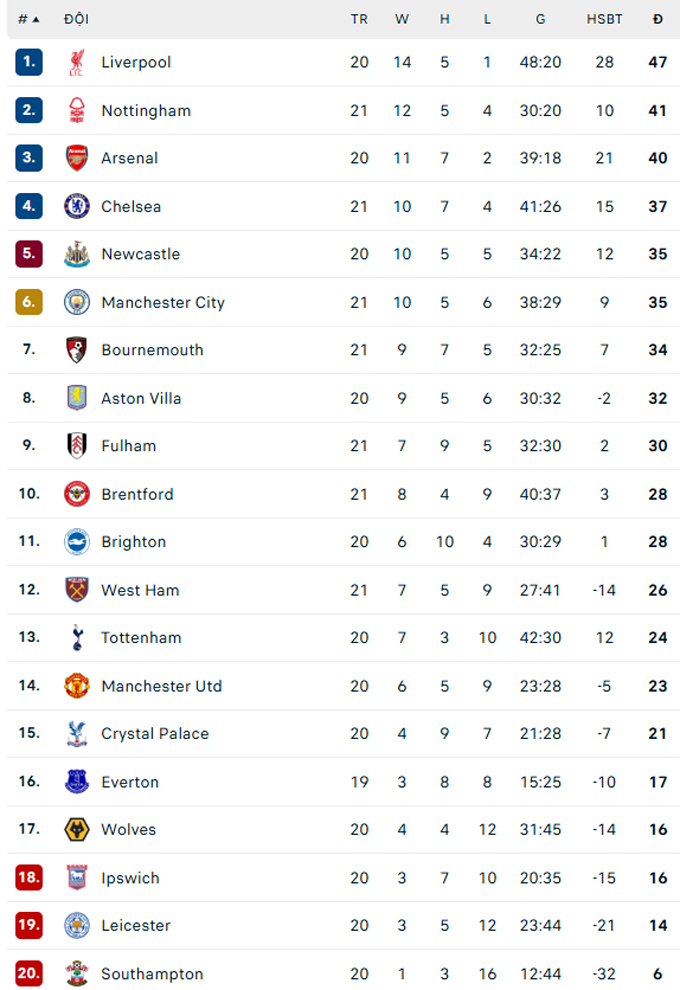Select the Chelsea club crest
Screen dimensions: 680x990
[76, 206]
